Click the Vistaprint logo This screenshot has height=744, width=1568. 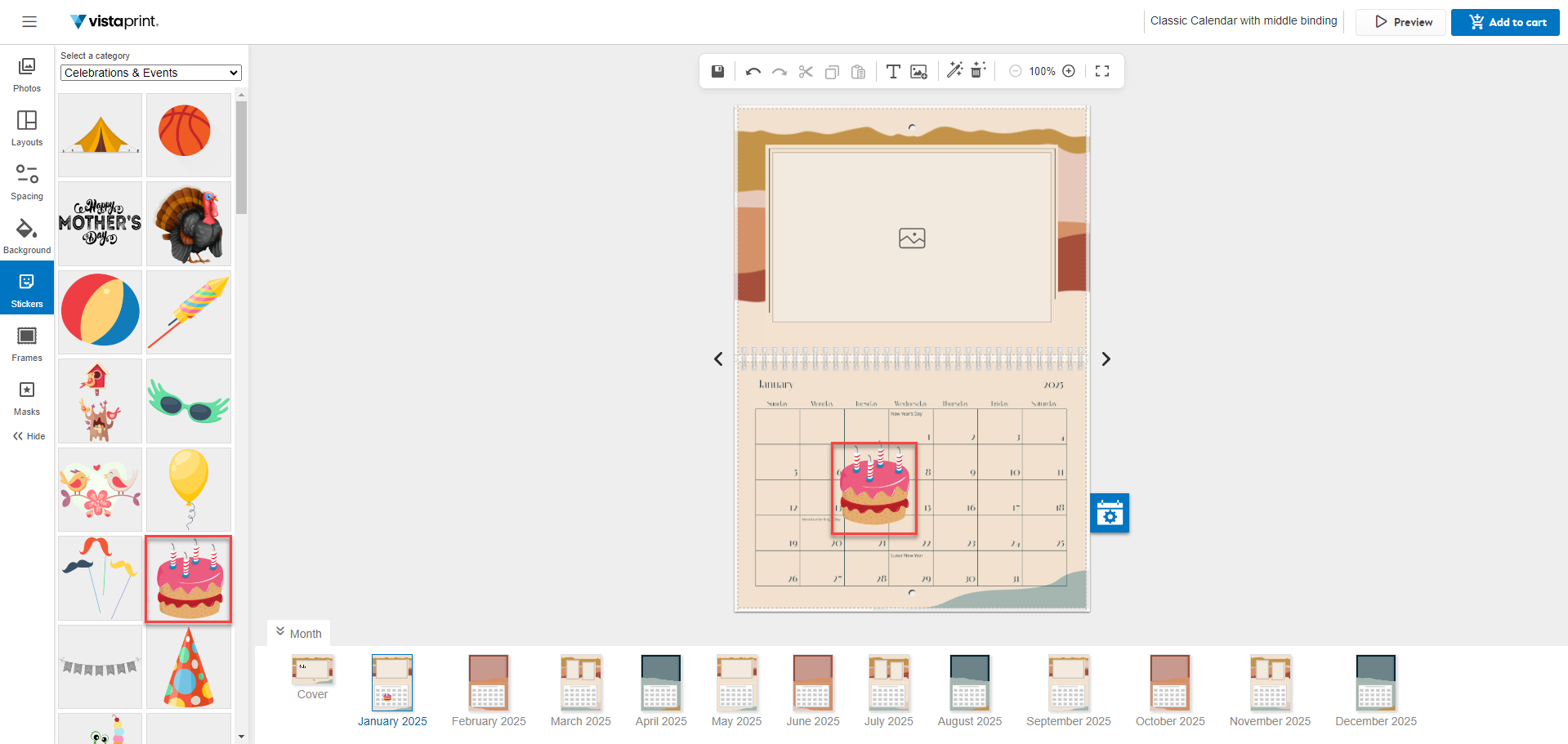[114, 21]
